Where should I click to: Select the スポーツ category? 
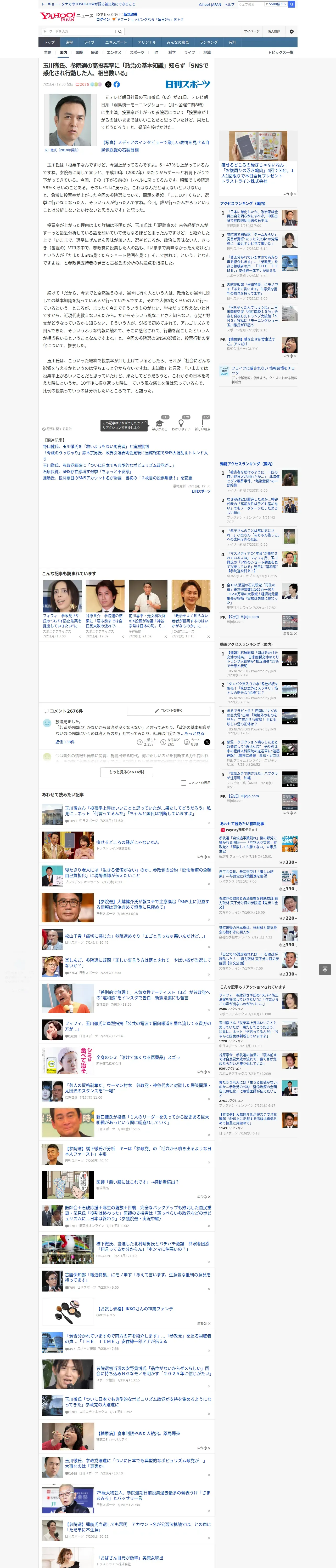(x=137, y=52)
